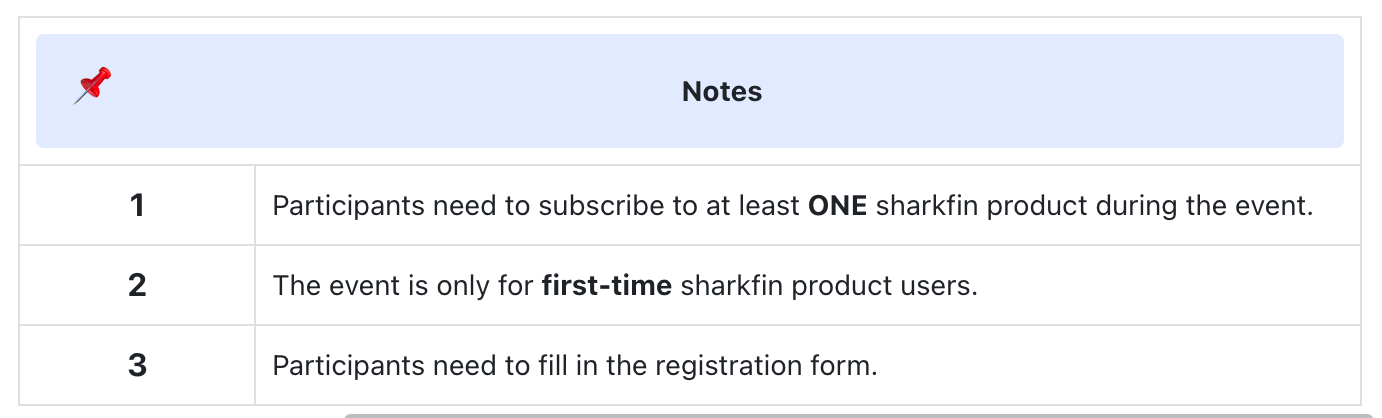Click the Notes header title
Image resolution: width=1382 pixels, height=418 pixels.
(x=721, y=92)
